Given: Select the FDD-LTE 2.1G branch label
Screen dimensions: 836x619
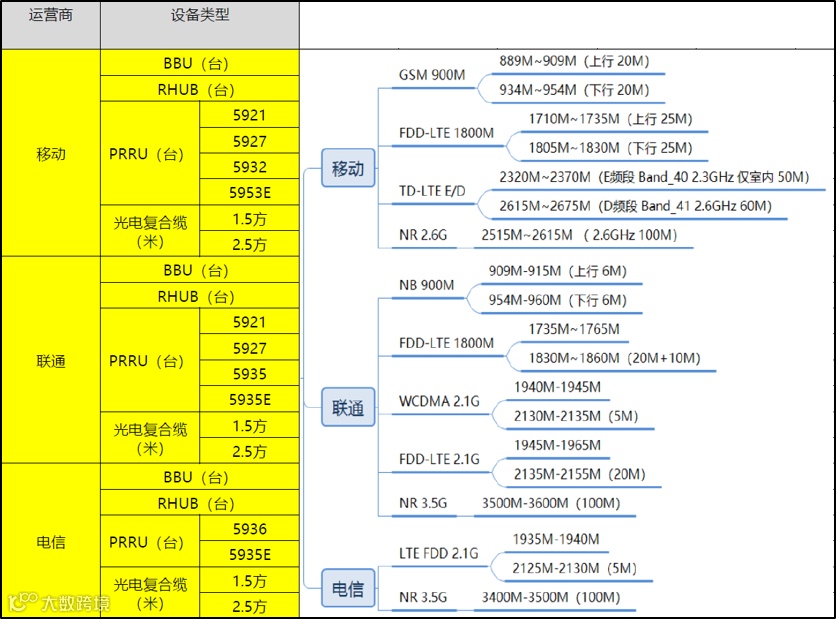Looking at the screenshot, I should point(439,459).
